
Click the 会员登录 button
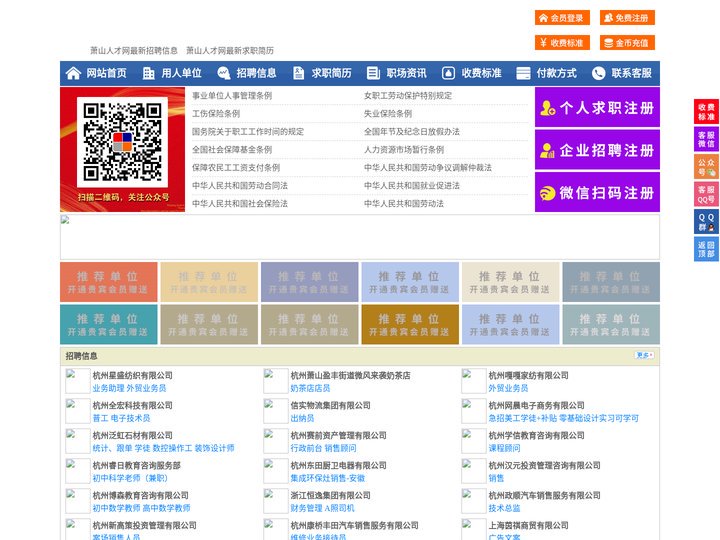click(x=562, y=18)
